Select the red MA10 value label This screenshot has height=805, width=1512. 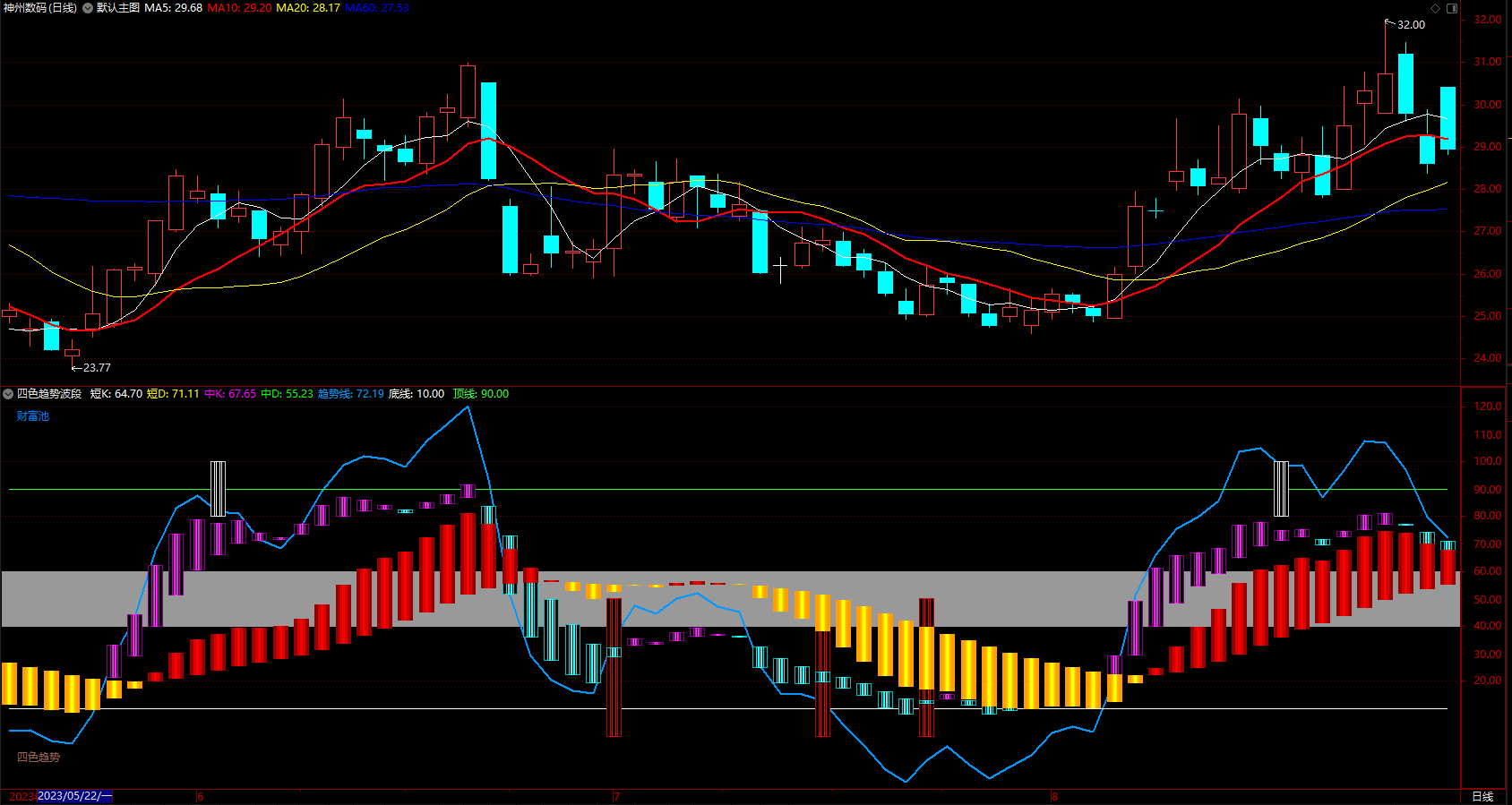tap(239, 8)
